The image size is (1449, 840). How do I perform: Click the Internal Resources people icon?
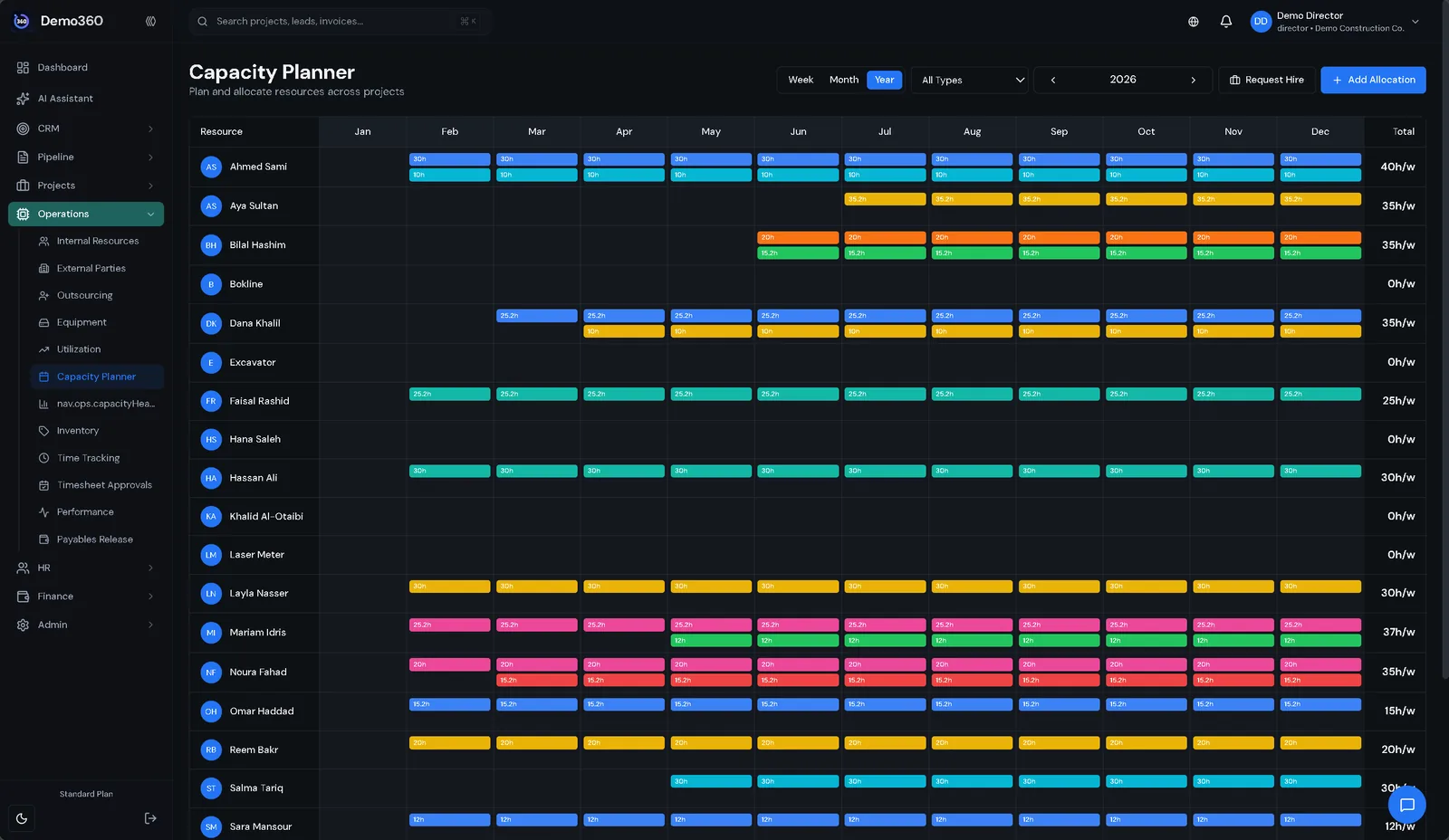(43, 242)
